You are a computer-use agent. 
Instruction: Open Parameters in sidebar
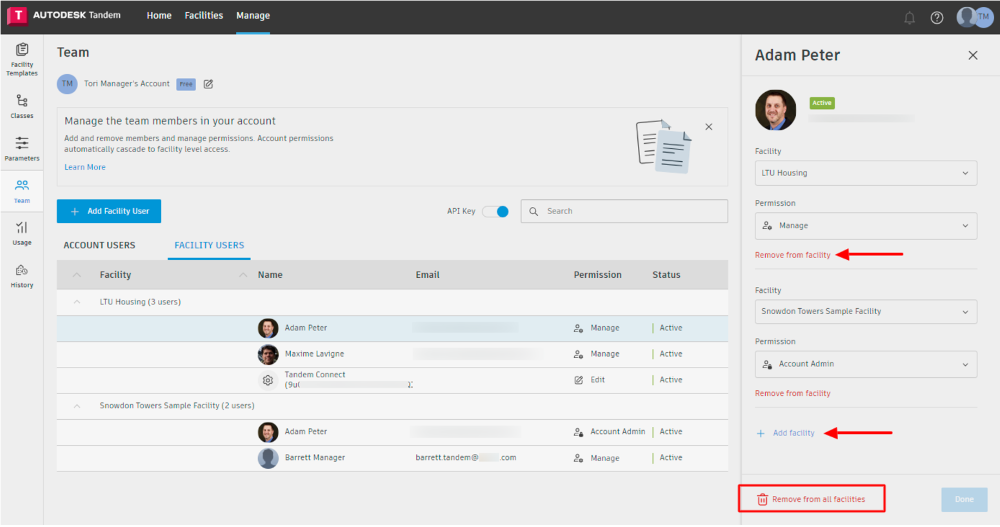[x=22, y=148]
